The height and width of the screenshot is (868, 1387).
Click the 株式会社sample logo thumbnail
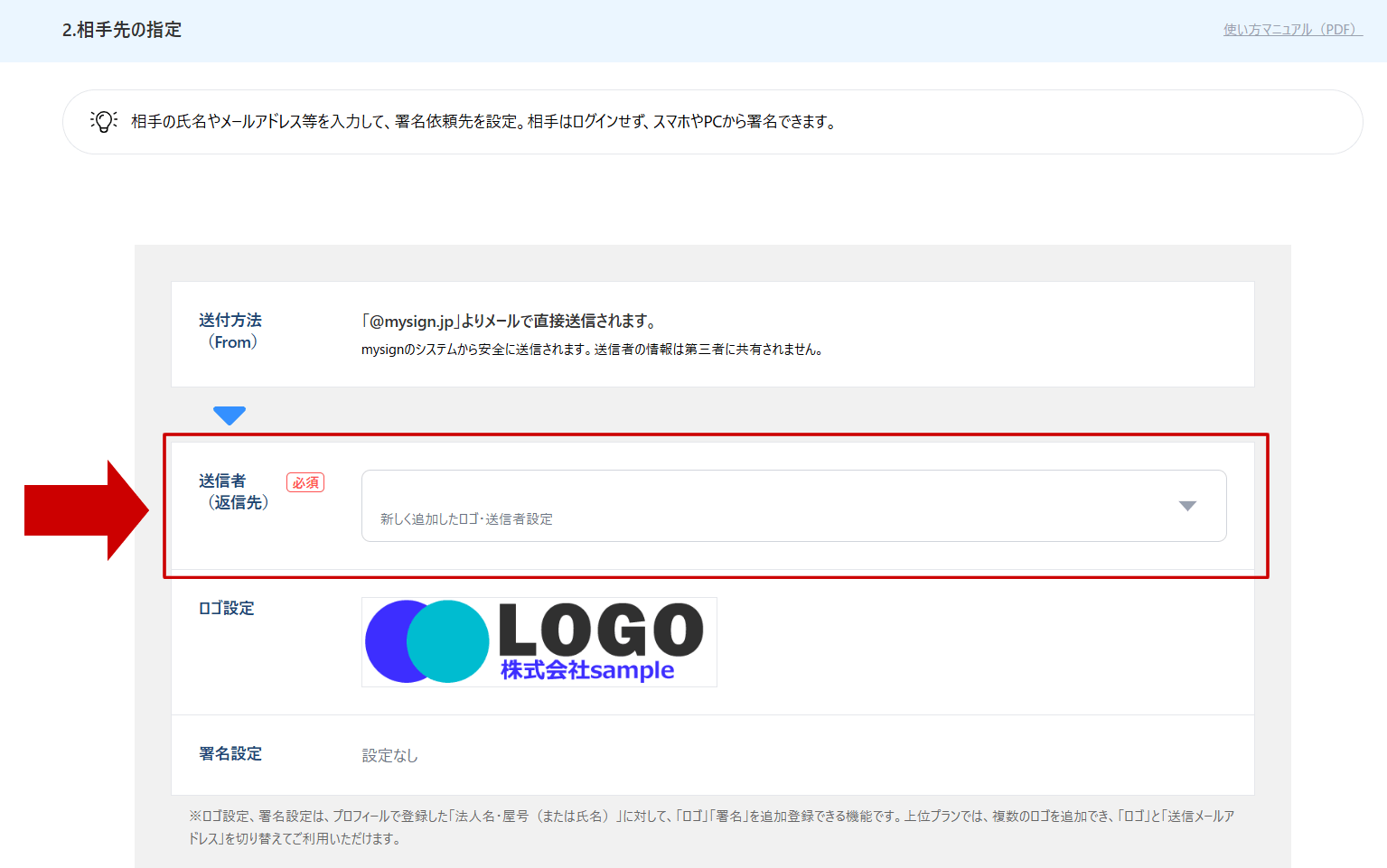coord(539,642)
